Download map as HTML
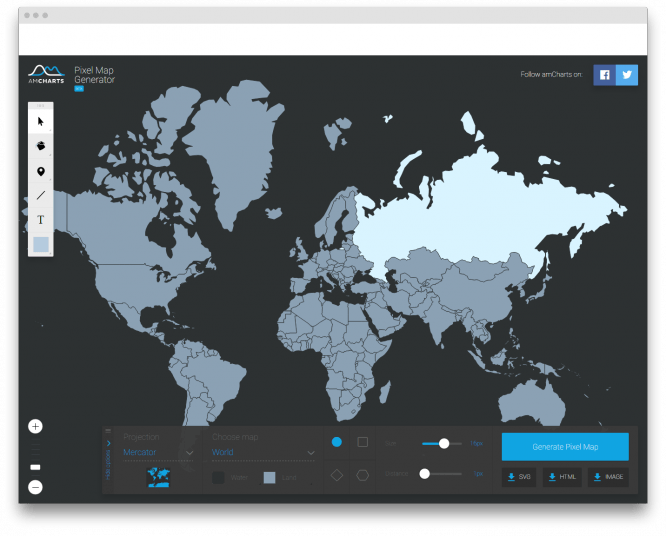666x536 pixels. (562, 477)
